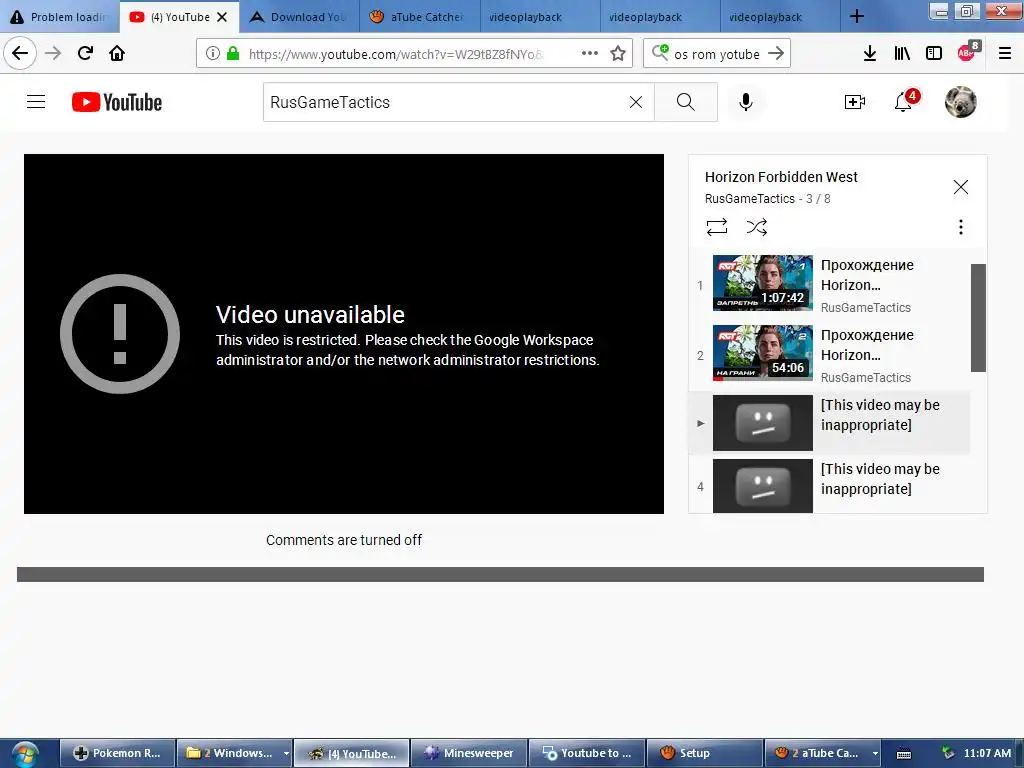Select playlist item 4 inappropriate video
Screen dimensions: 1024x768
pyautogui.click(x=829, y=485)
